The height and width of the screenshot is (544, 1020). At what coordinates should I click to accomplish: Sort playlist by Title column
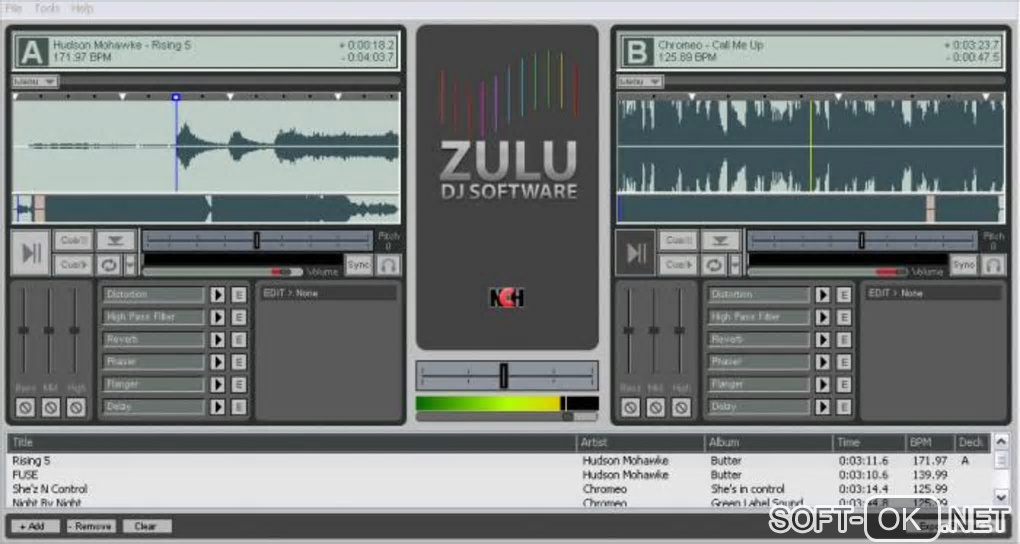[x=292, y=442]
